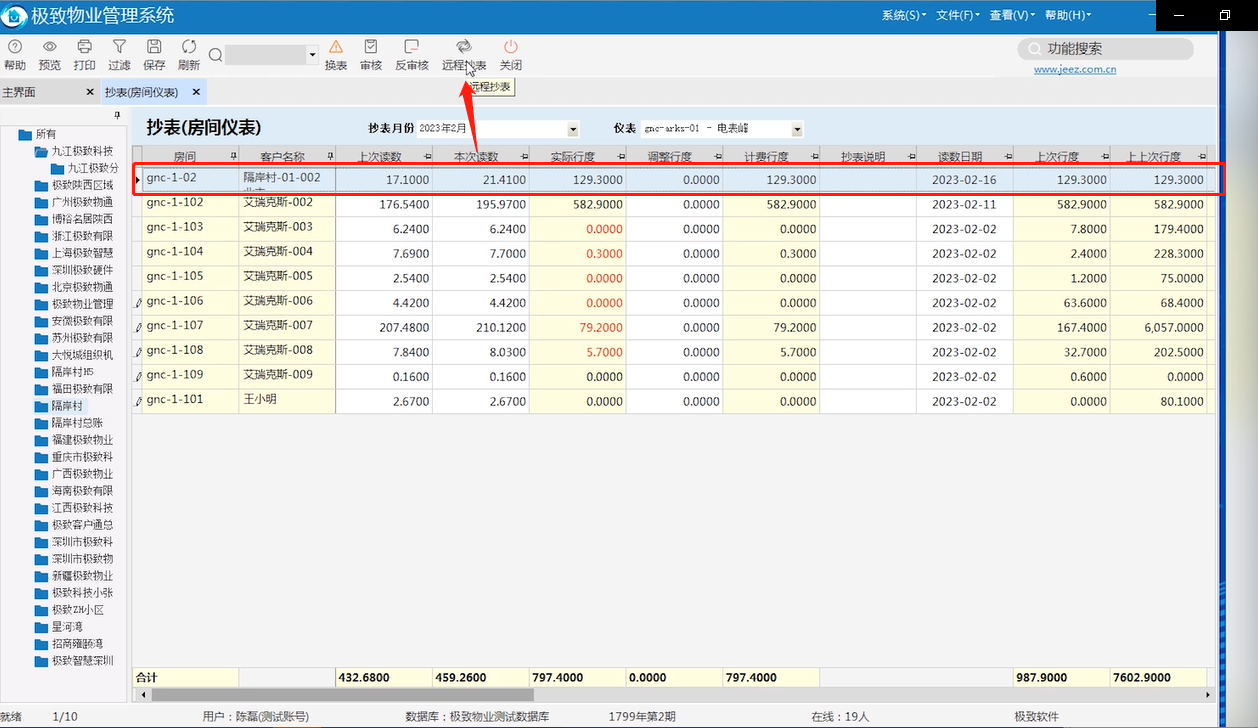Screen dimensions: 1258x728
Task: Open the www.jeez.com.cn link
Action: (x=1075, y=70)
